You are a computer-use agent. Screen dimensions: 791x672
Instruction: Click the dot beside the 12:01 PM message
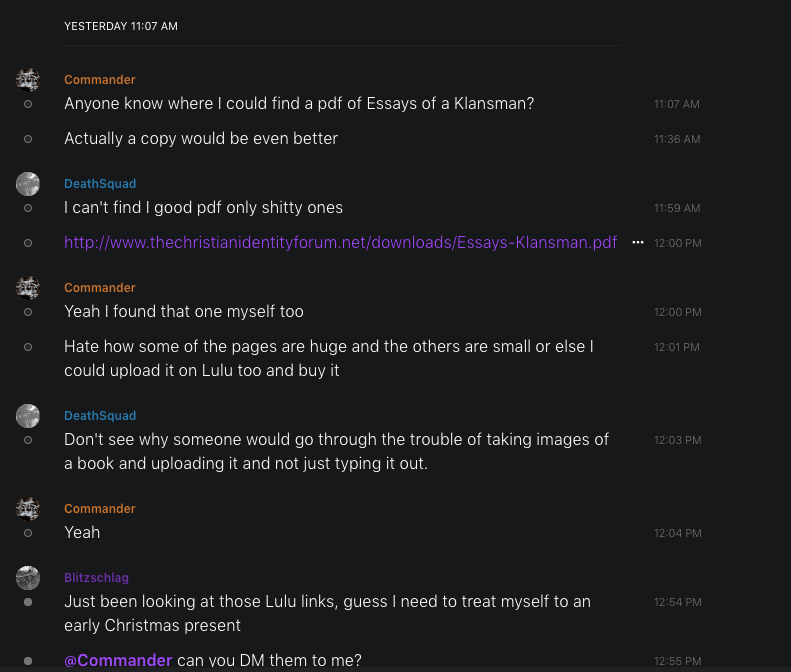pos(28,347)
